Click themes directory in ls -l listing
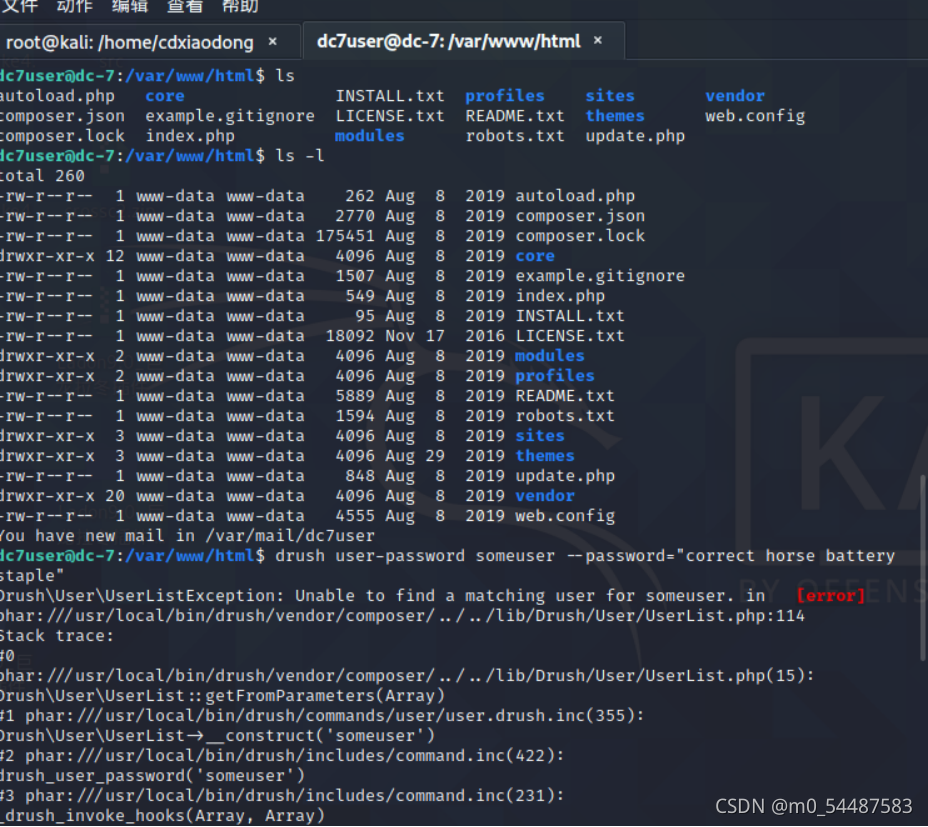Viewport: 928px width, 827px height. click(545, 456)
